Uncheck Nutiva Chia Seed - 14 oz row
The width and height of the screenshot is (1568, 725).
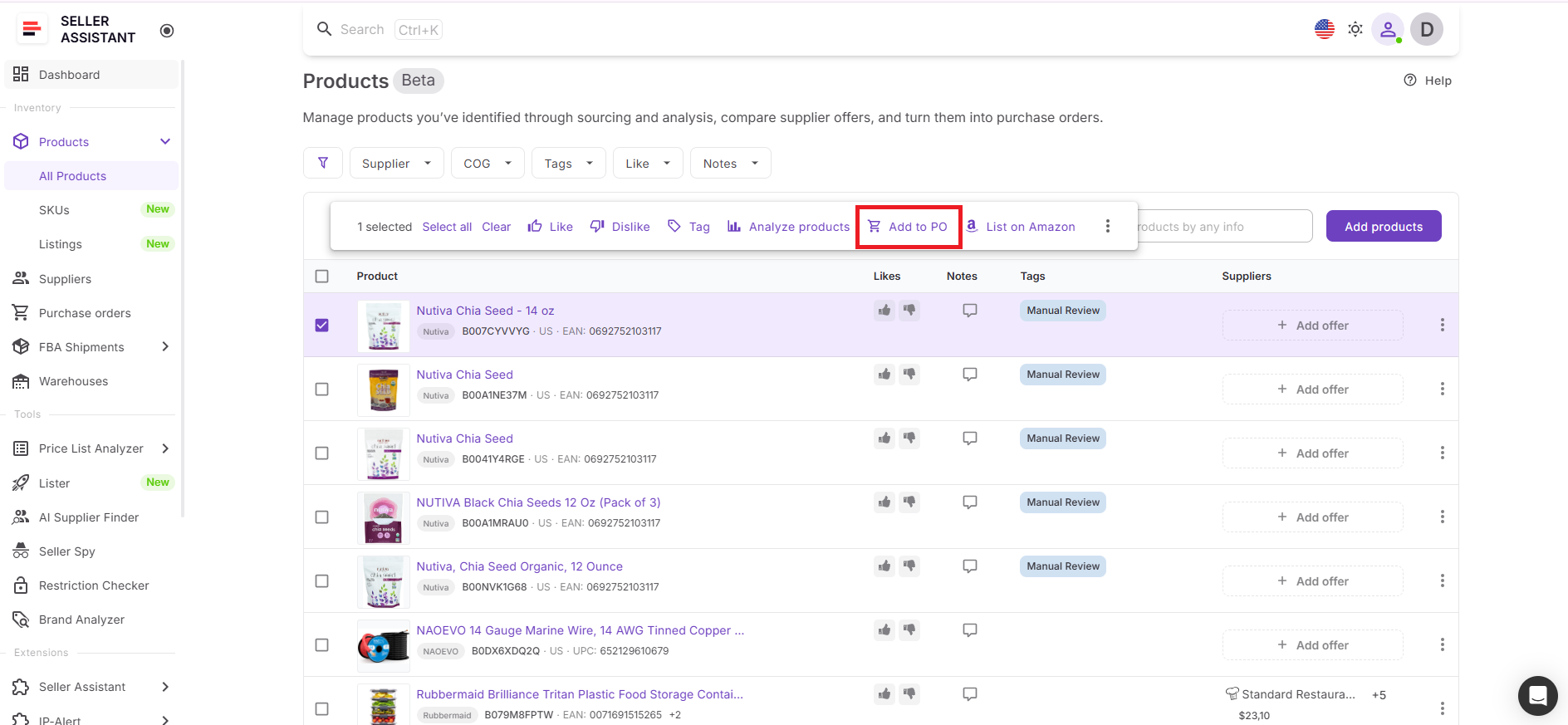pyautogui.click(x=322, y=326)
